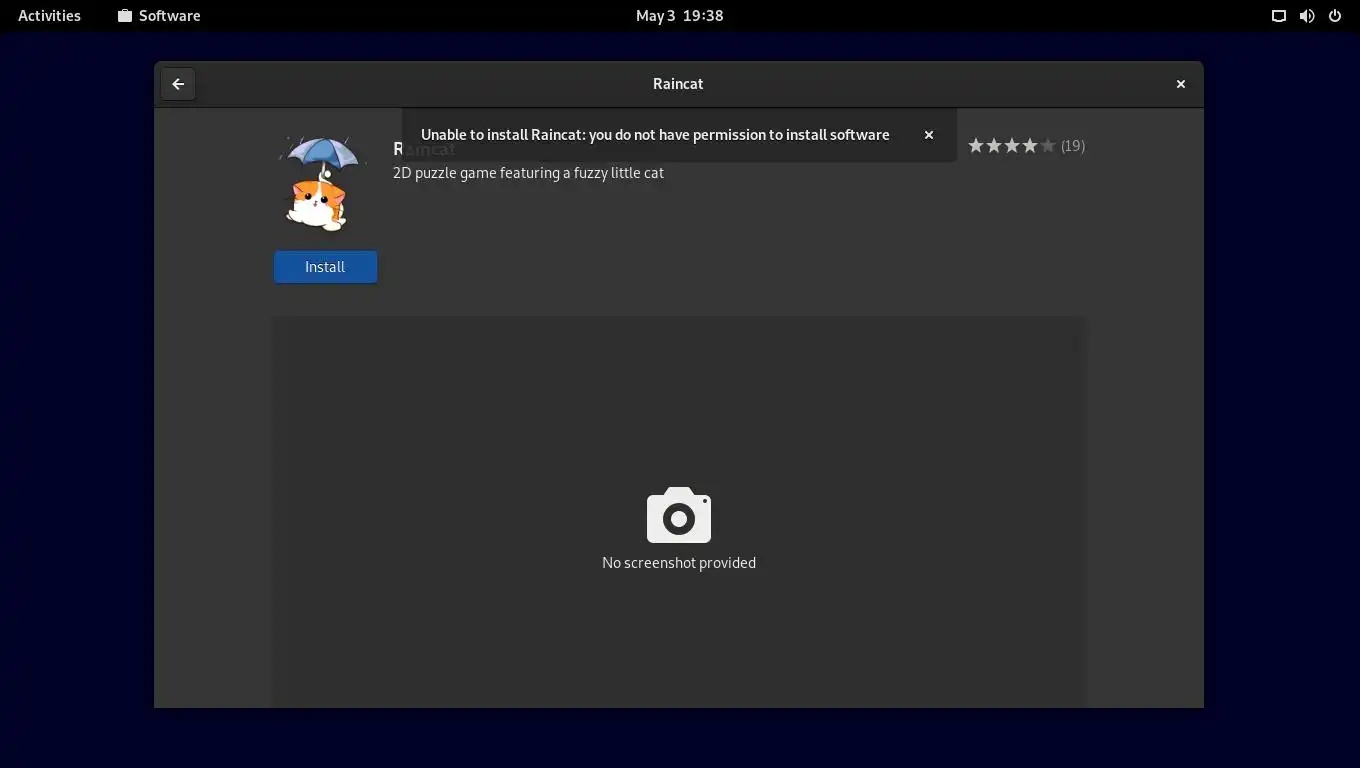Go back using the arrow button
The width and height of the screenshot is (1360, 768).
(x=178, y=84)
